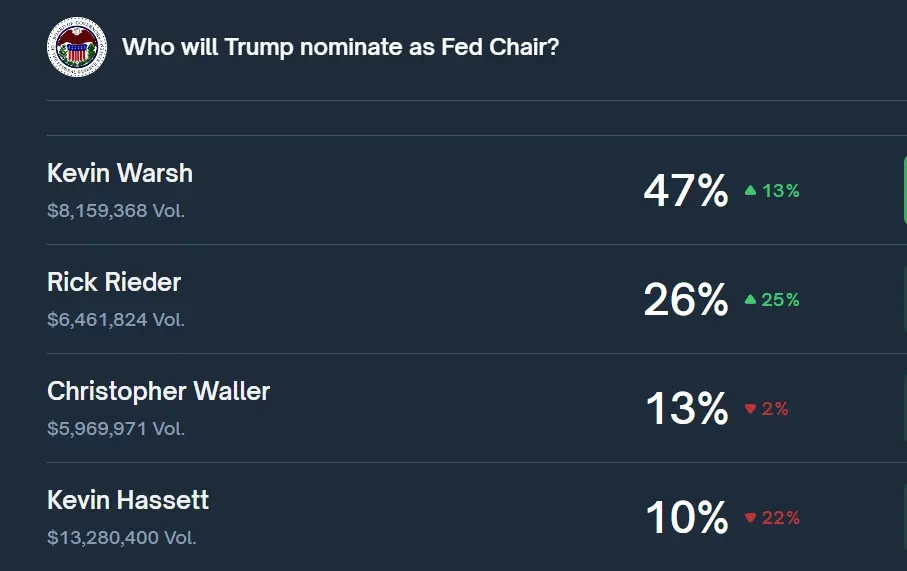Click the red down arrow beside Hassett's 22%
Viewport: 907px width, 571px height.
tap(750, 518)
